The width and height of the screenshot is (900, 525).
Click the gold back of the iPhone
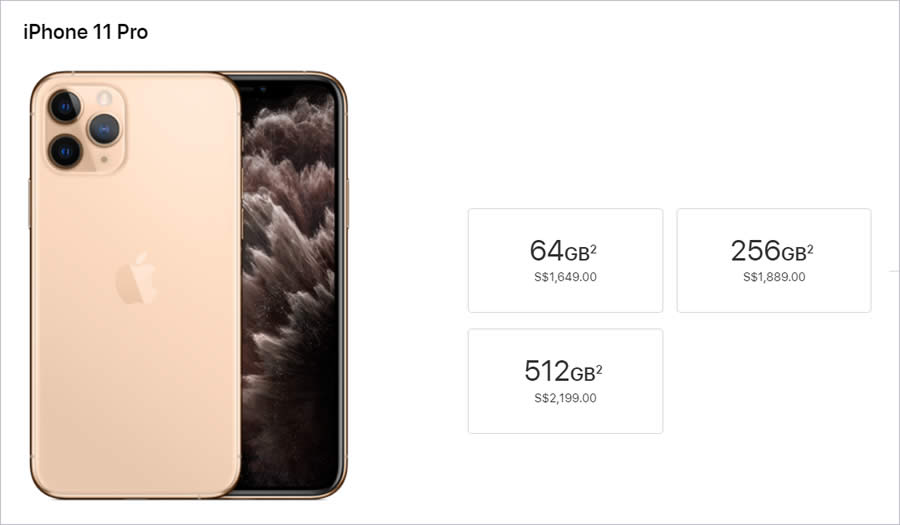tap(136, 344)
